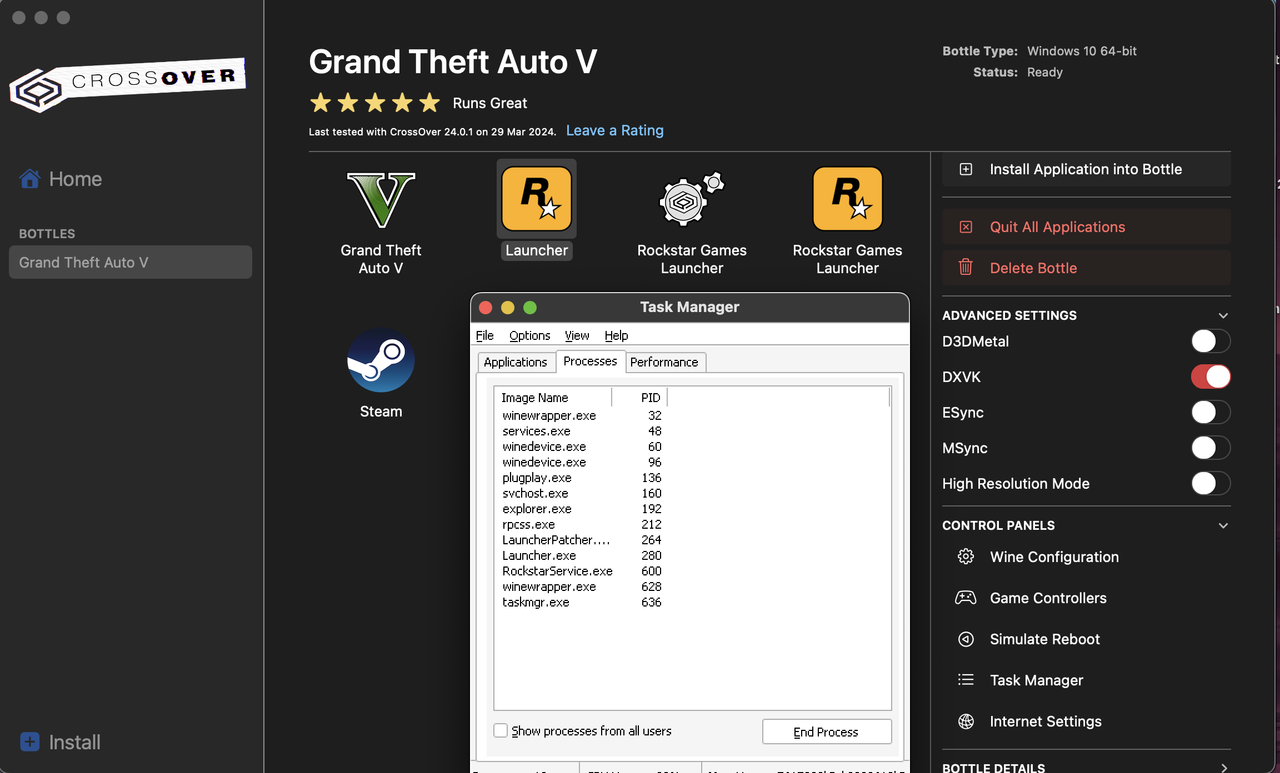Turn on the MSync toggle
Screen dimensions: 1280x773
point(1210,448)
